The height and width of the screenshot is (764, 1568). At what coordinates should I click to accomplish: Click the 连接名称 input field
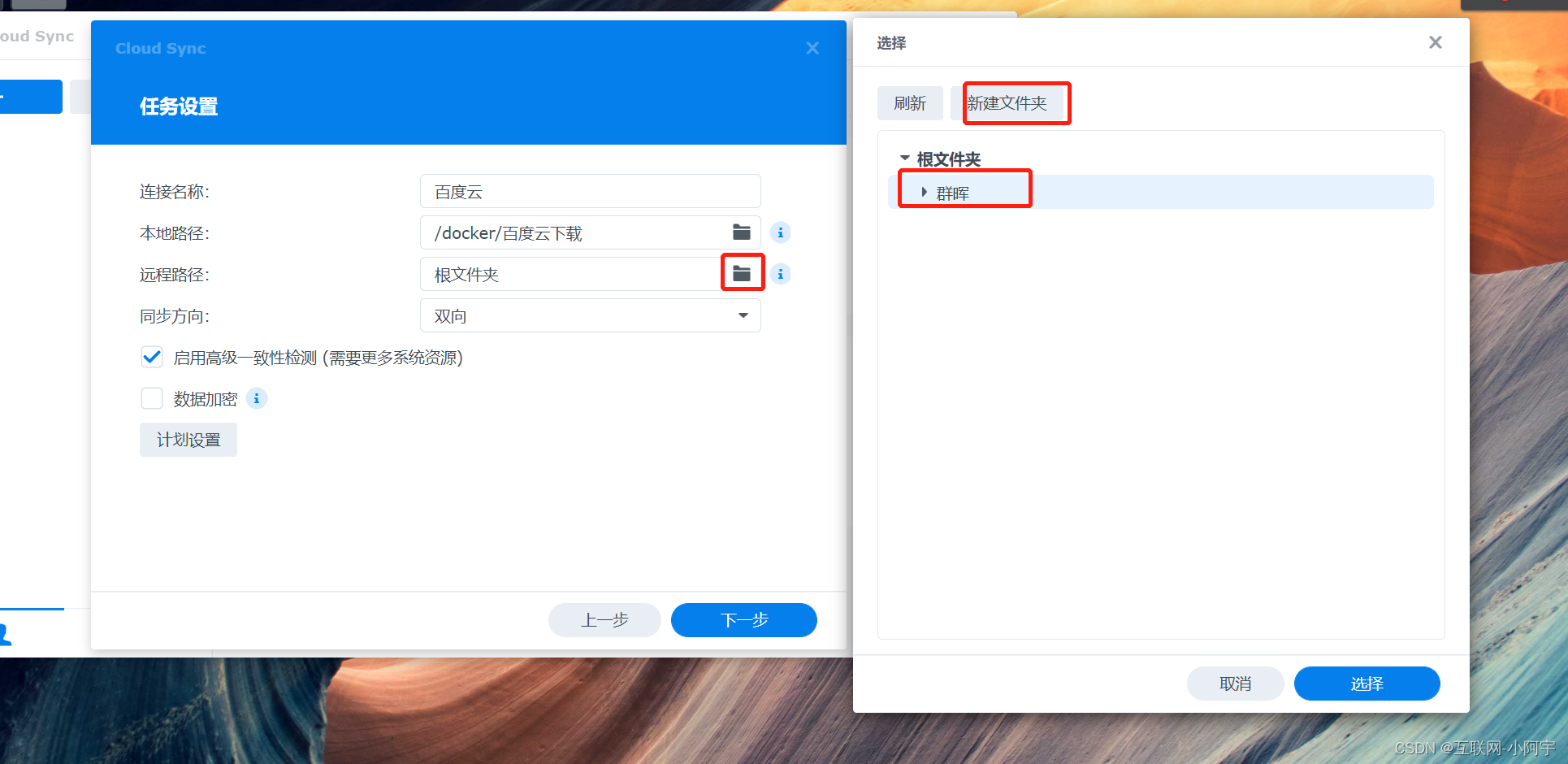pyautogui.click(x=590, y=191)
